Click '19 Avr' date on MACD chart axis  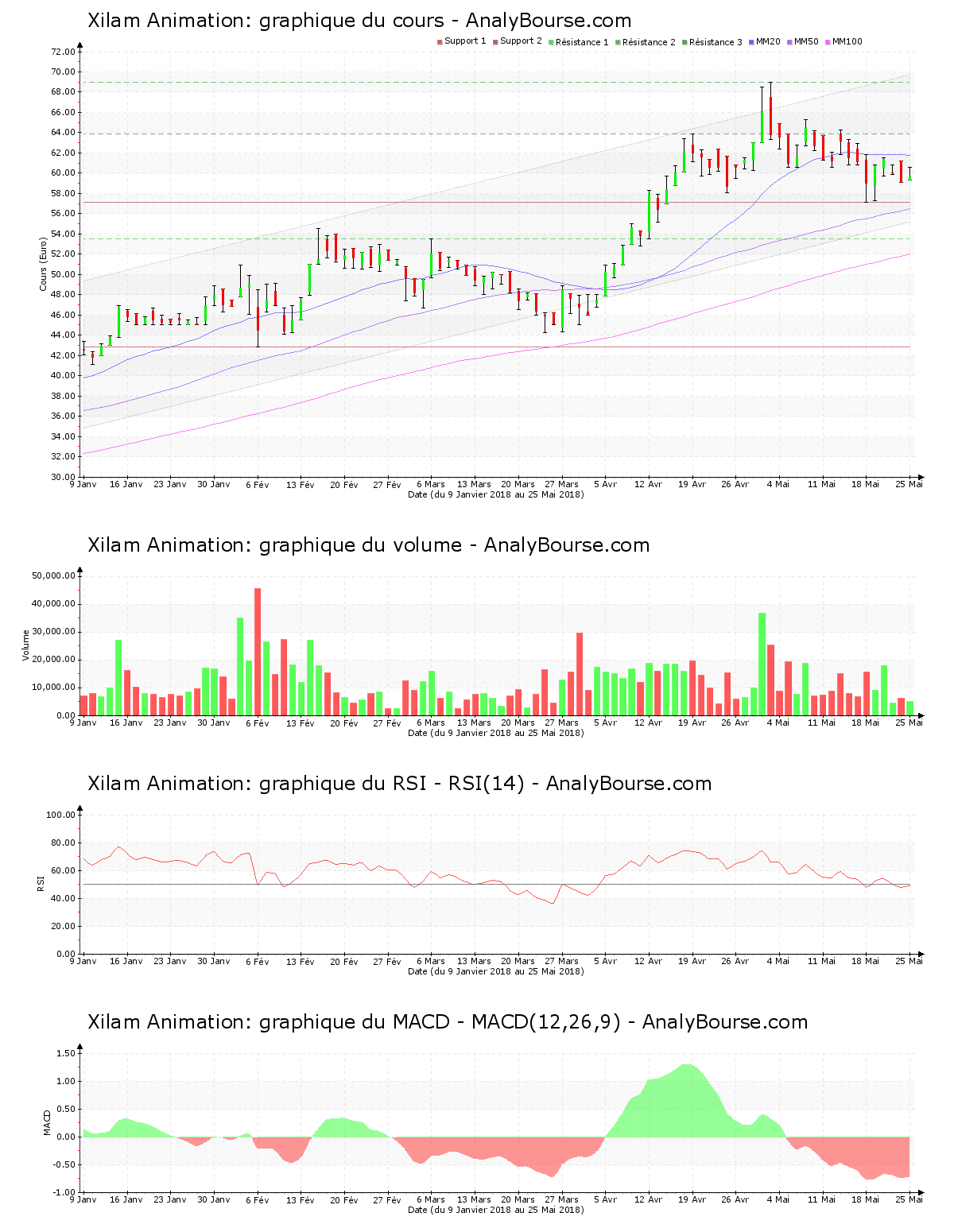[692, 1199]
